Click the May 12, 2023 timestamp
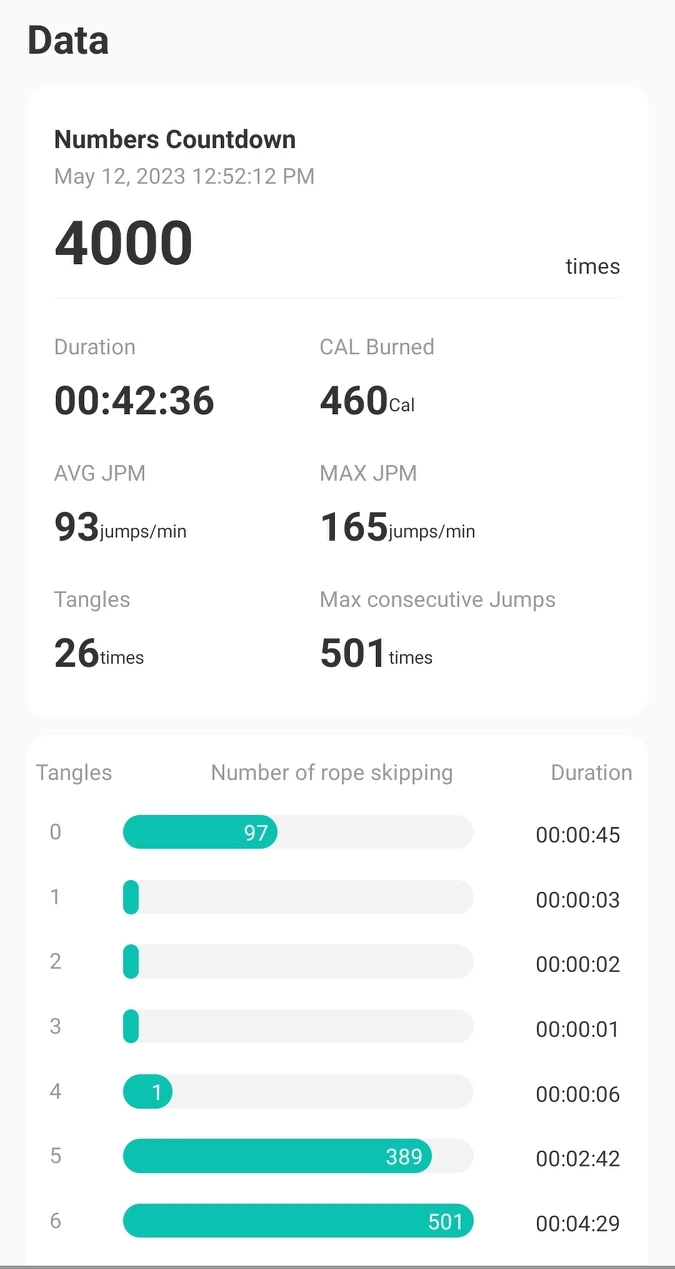Viewport: 675px width, 1269px height. pos(184,177)
